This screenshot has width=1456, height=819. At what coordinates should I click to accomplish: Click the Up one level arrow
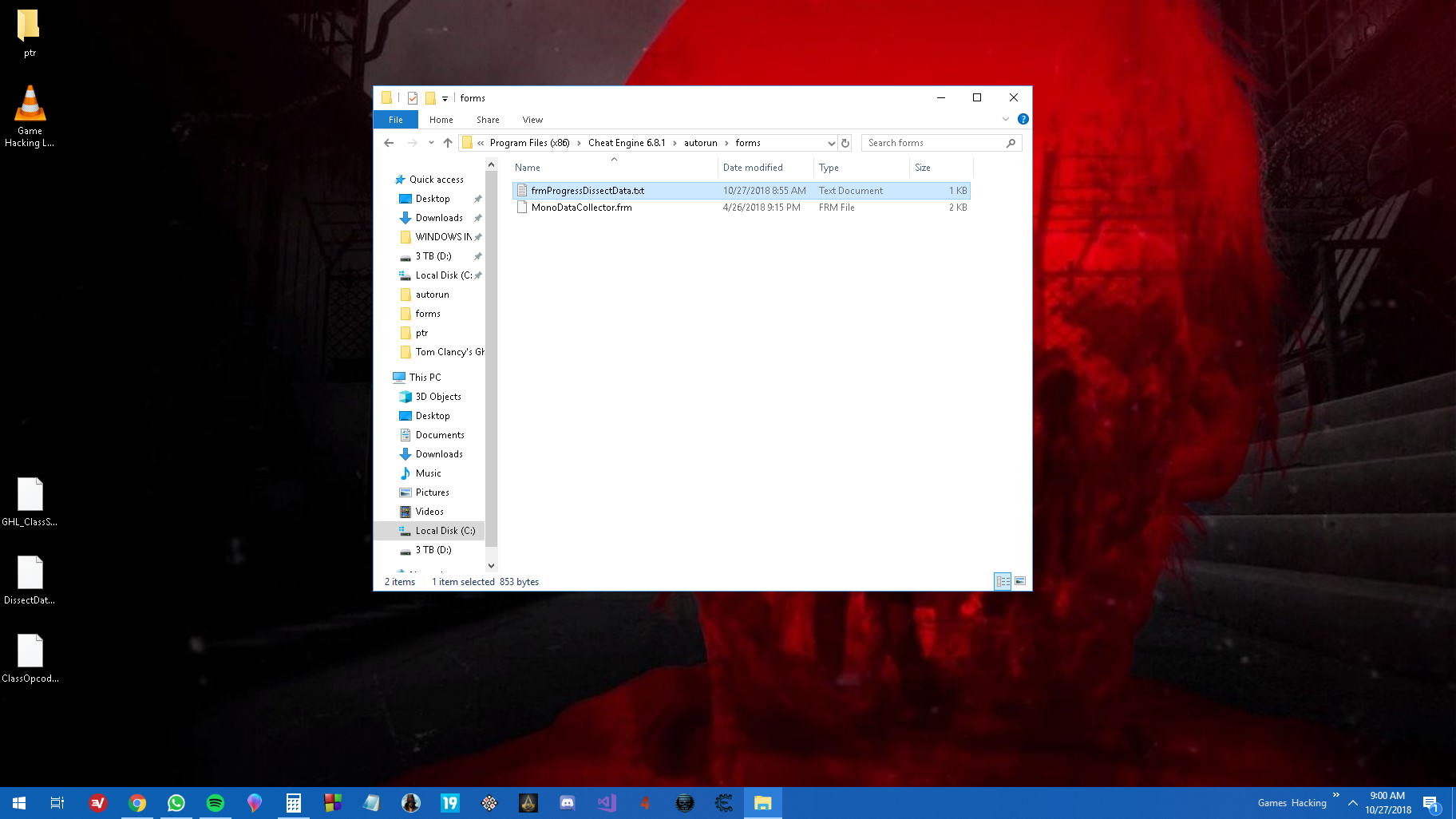[x=448, y=143]
